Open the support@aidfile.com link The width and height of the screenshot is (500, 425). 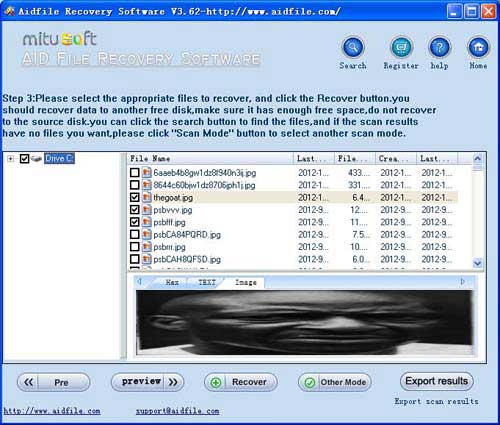[x=177, y=411]
